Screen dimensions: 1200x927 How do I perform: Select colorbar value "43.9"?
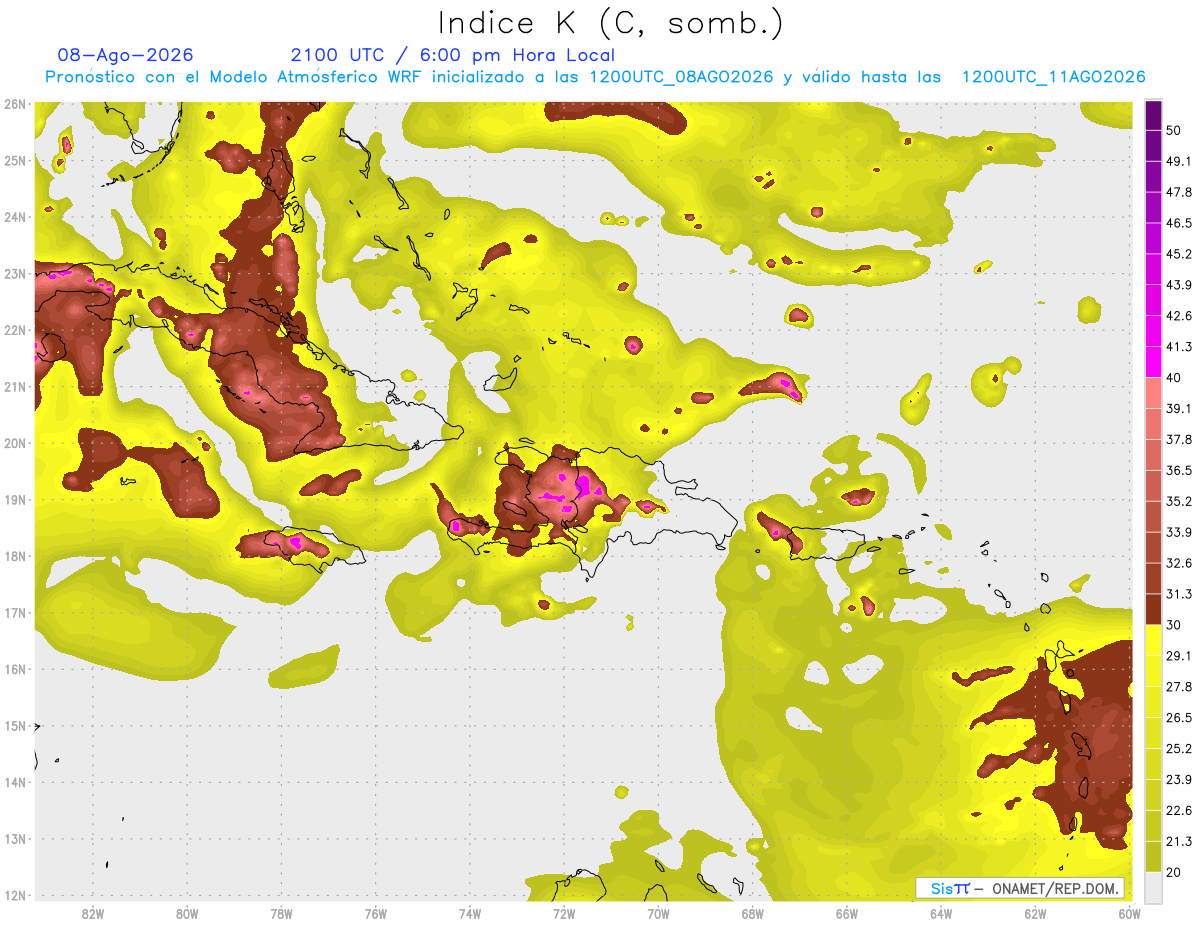coord(1179,285)
